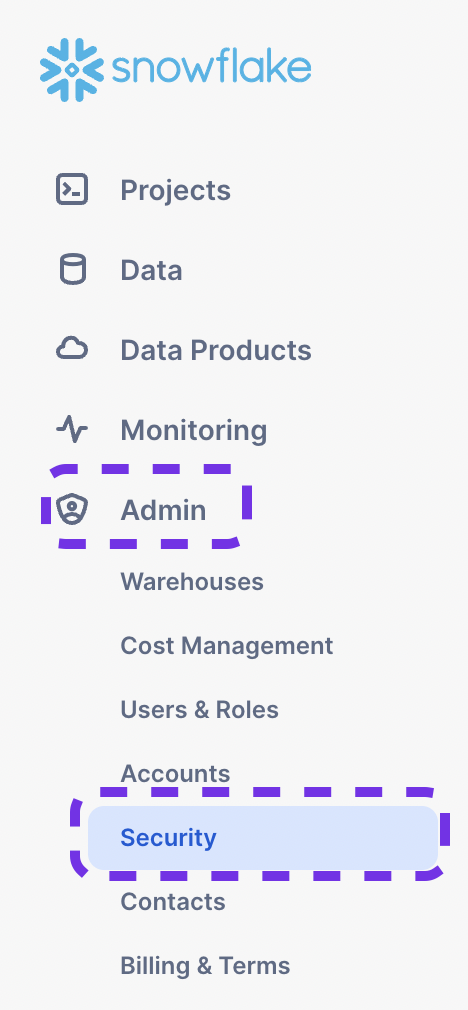Screen dimensions: 468x1010
Task: Click the light blue Security highlight background
Action: pos(263,838)
